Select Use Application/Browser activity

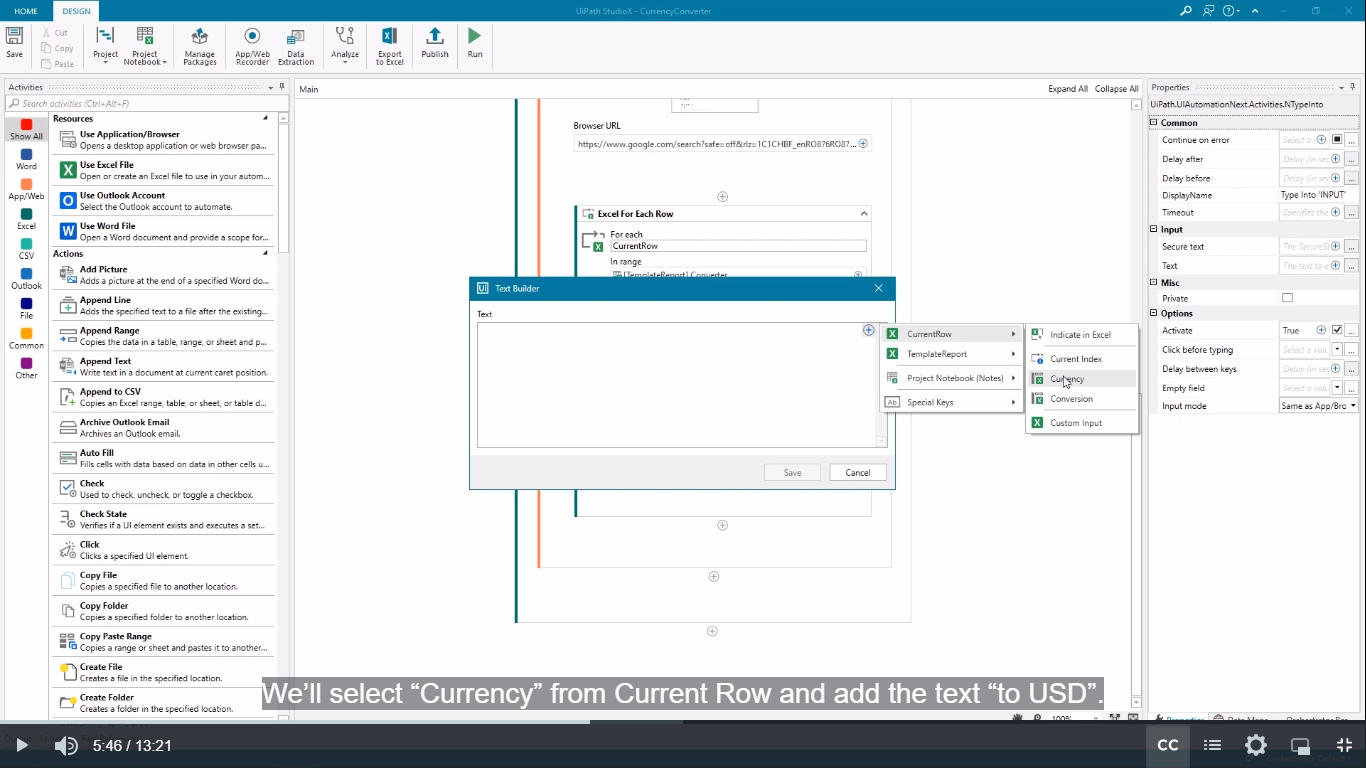click(163, 140)
